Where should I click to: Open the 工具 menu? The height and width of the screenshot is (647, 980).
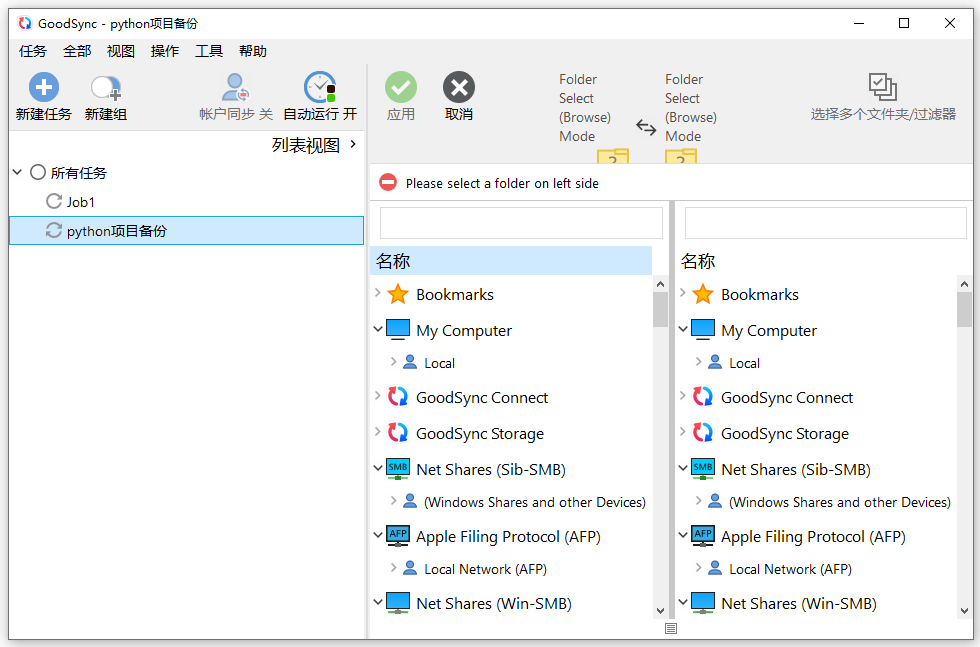point(209,51)
